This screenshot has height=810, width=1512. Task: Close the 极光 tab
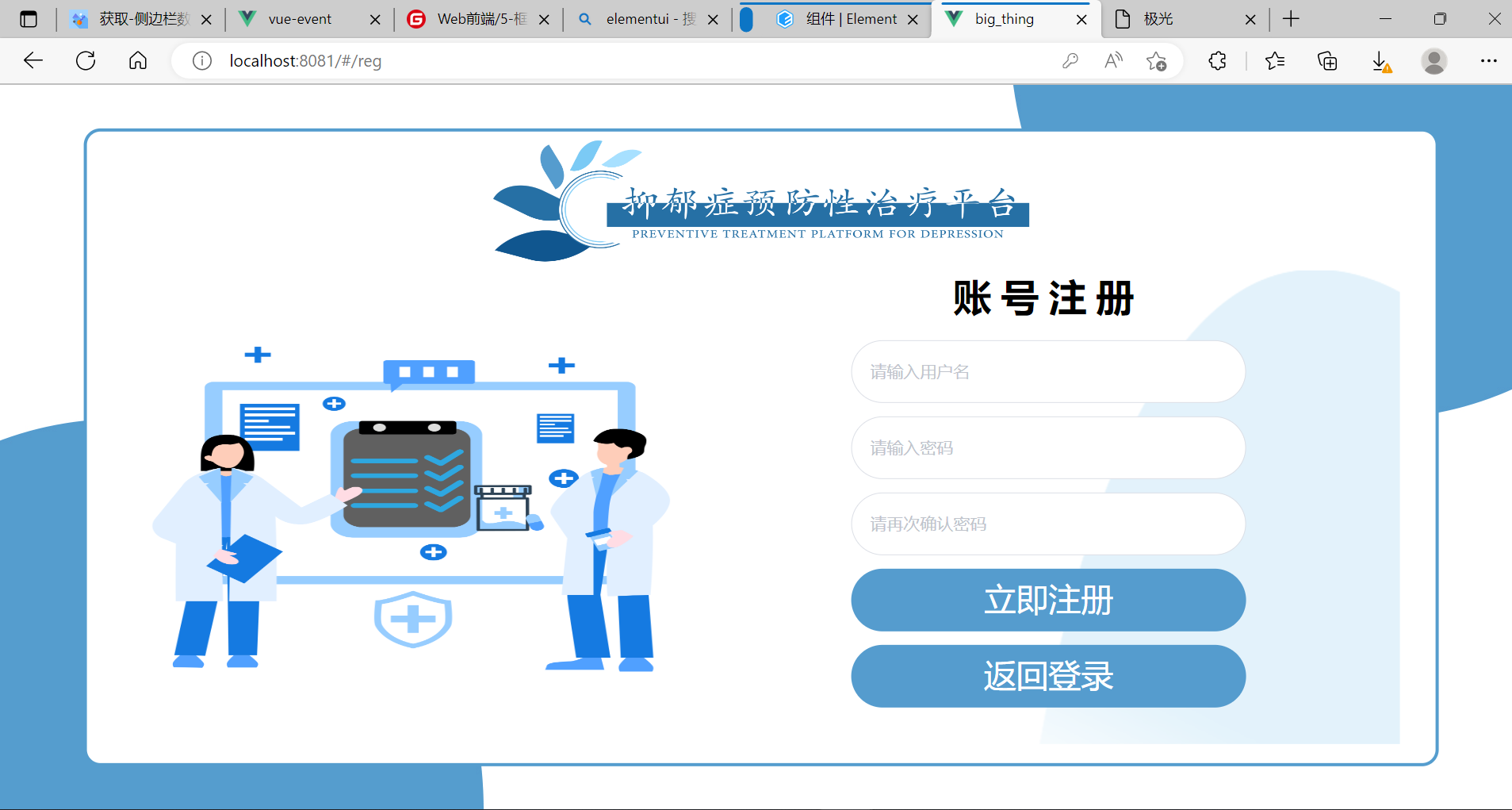tap(1251, 18)
